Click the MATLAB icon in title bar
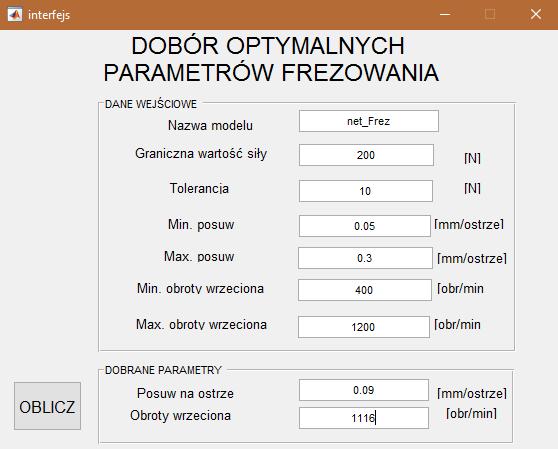558x449 pixels. (x=15, y=15)
